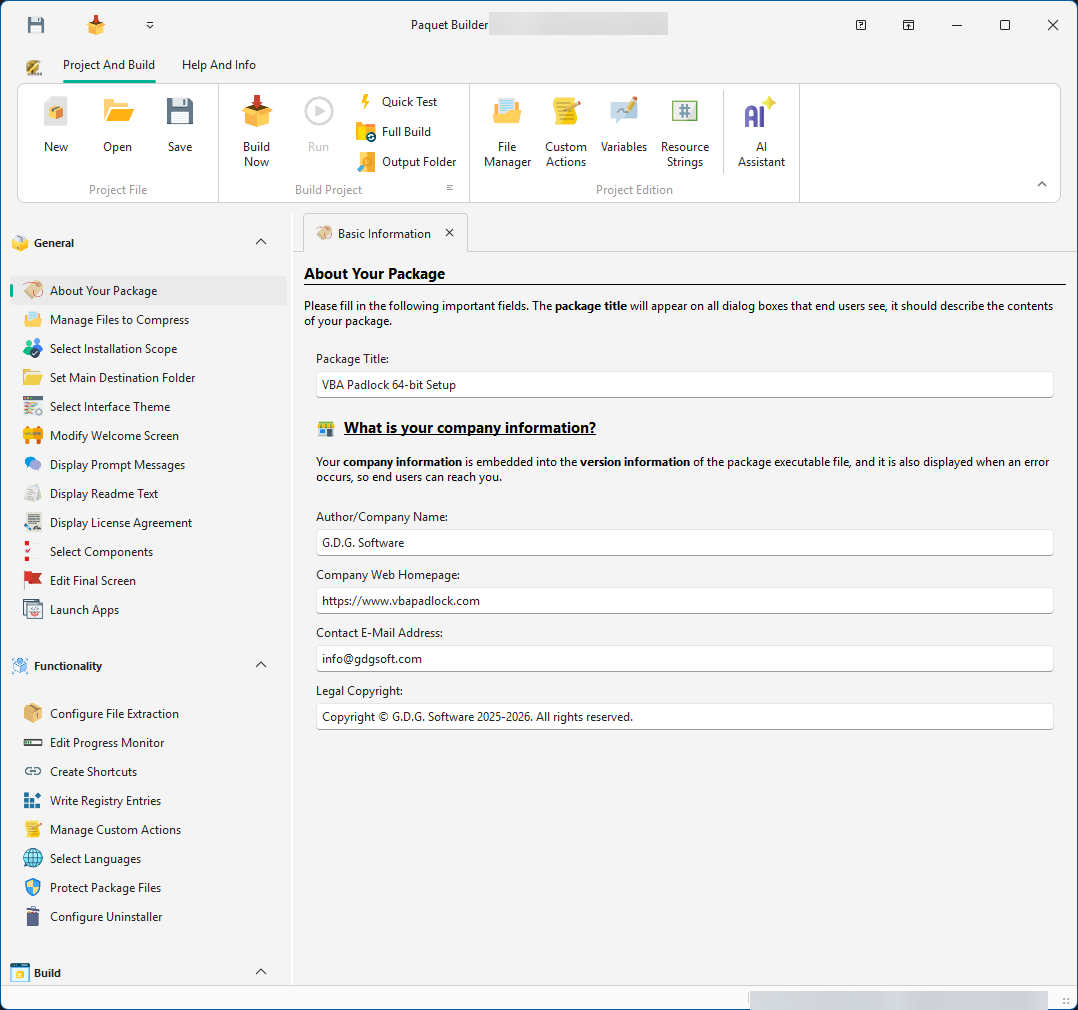This screenshot has height=1010, width=1078.
Task: Collapse the ribbon with the chevron arrow
Action: click(x=1041, y=184)
